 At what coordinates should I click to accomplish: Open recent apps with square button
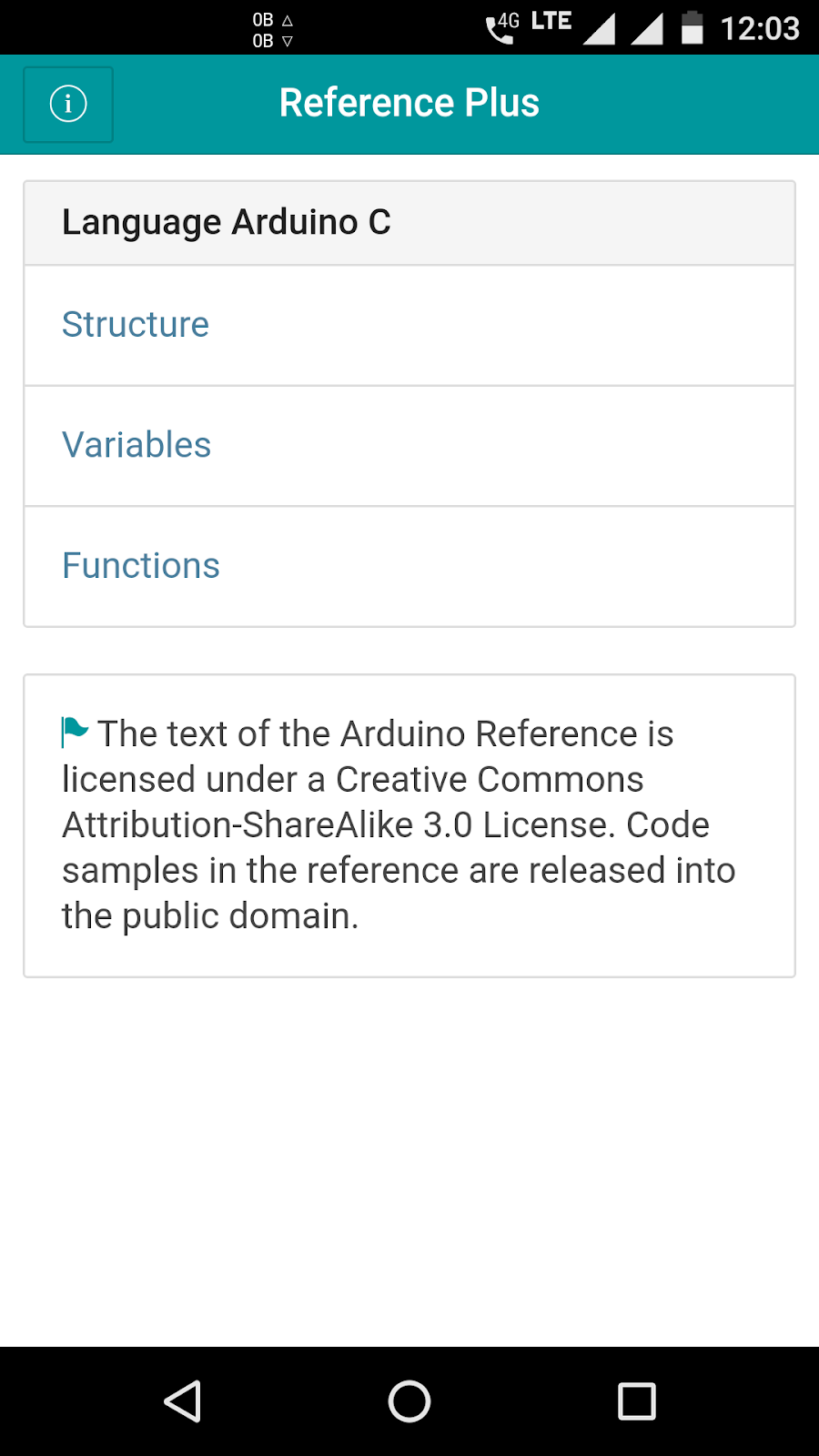click(637, 1401)
